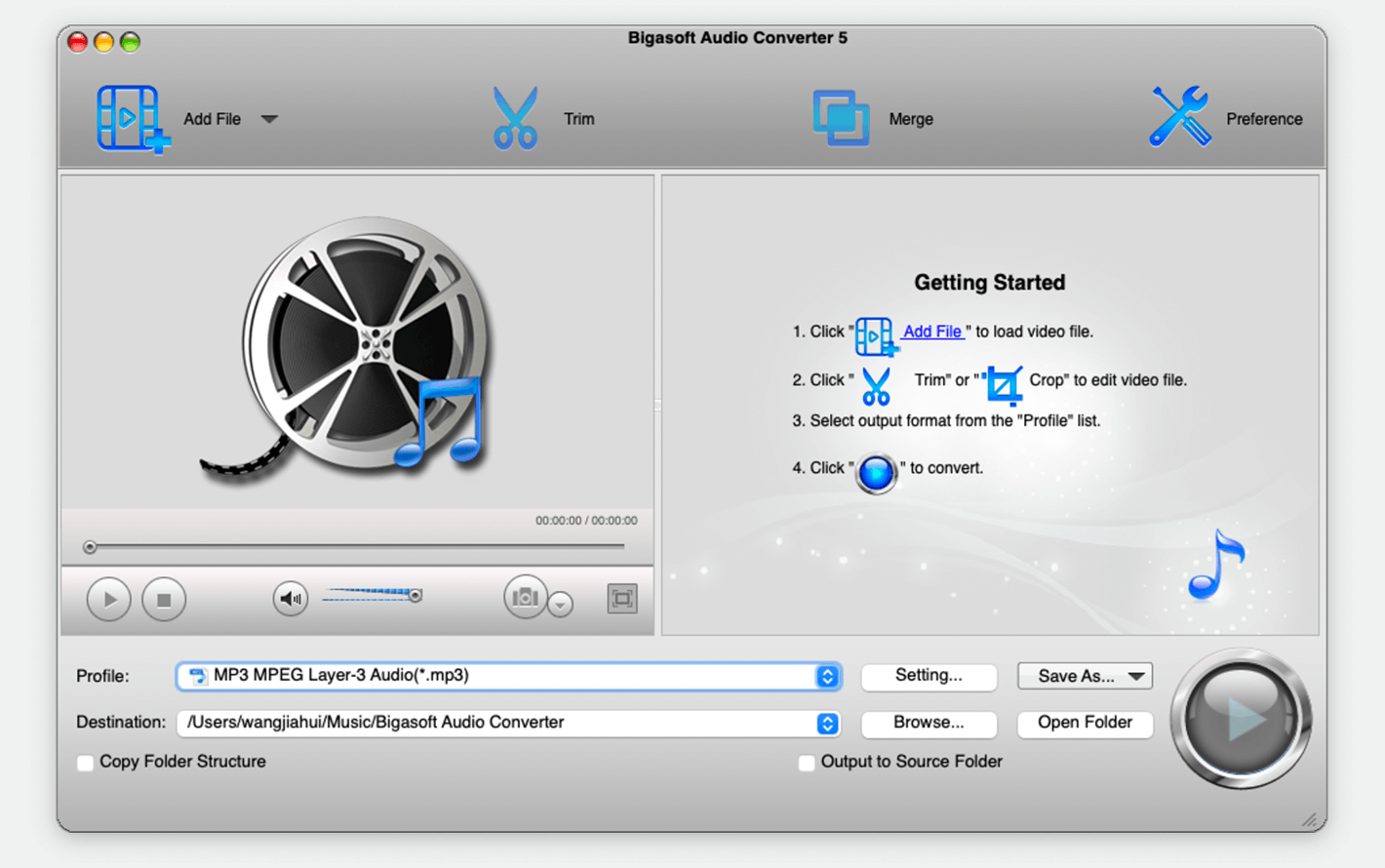This screenshot has height=868, width=1385.
Task: Minimize the window with the yellow button
Action: coord(103,42)
